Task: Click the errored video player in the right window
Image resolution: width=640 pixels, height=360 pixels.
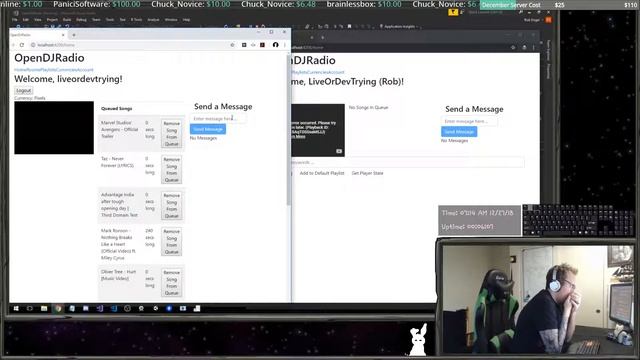Action: coord(318,130)
